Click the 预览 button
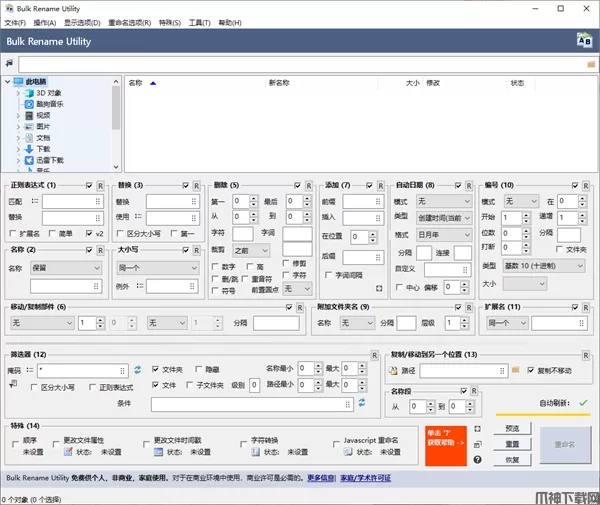 pos(511,428)
